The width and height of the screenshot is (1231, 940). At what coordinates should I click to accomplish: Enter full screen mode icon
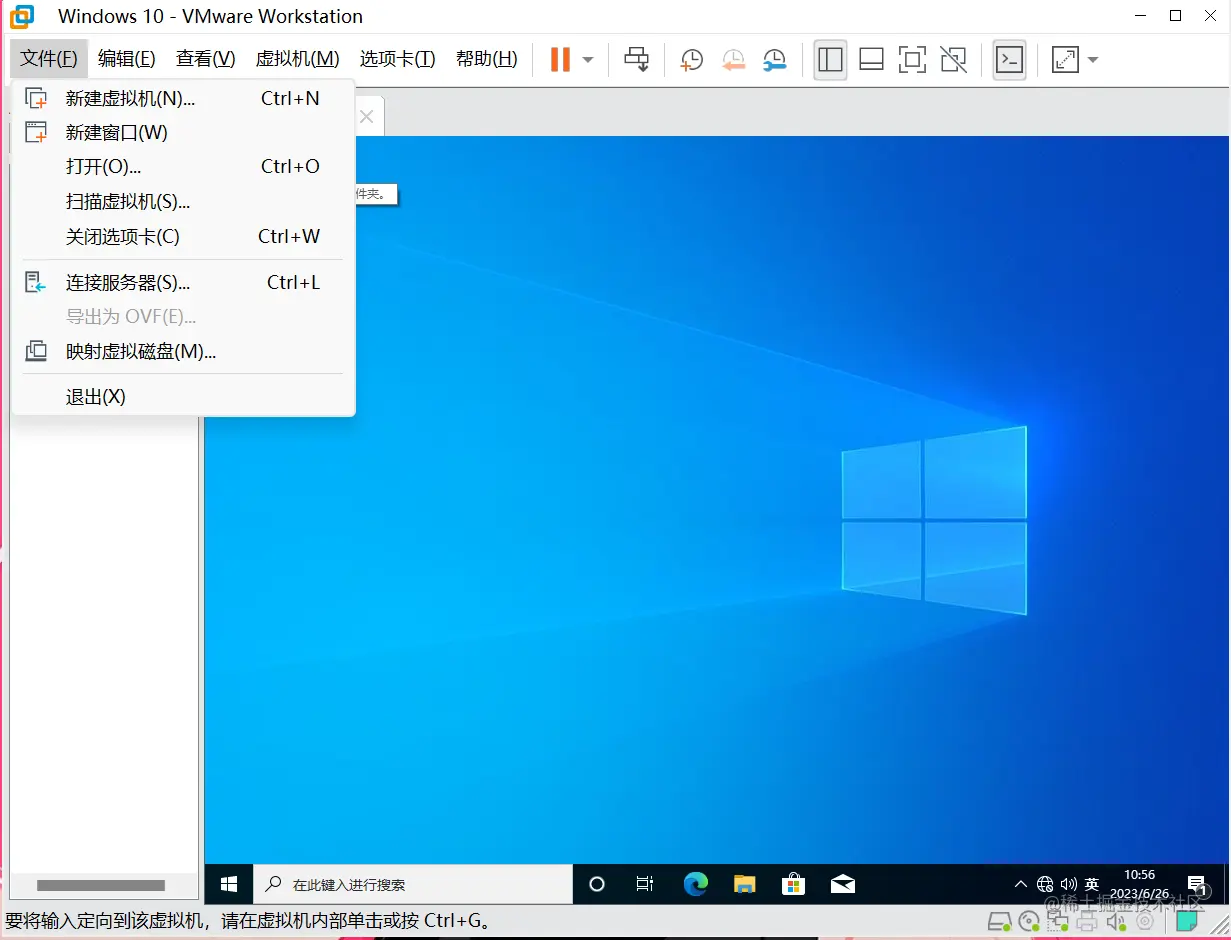click(912, 60)
